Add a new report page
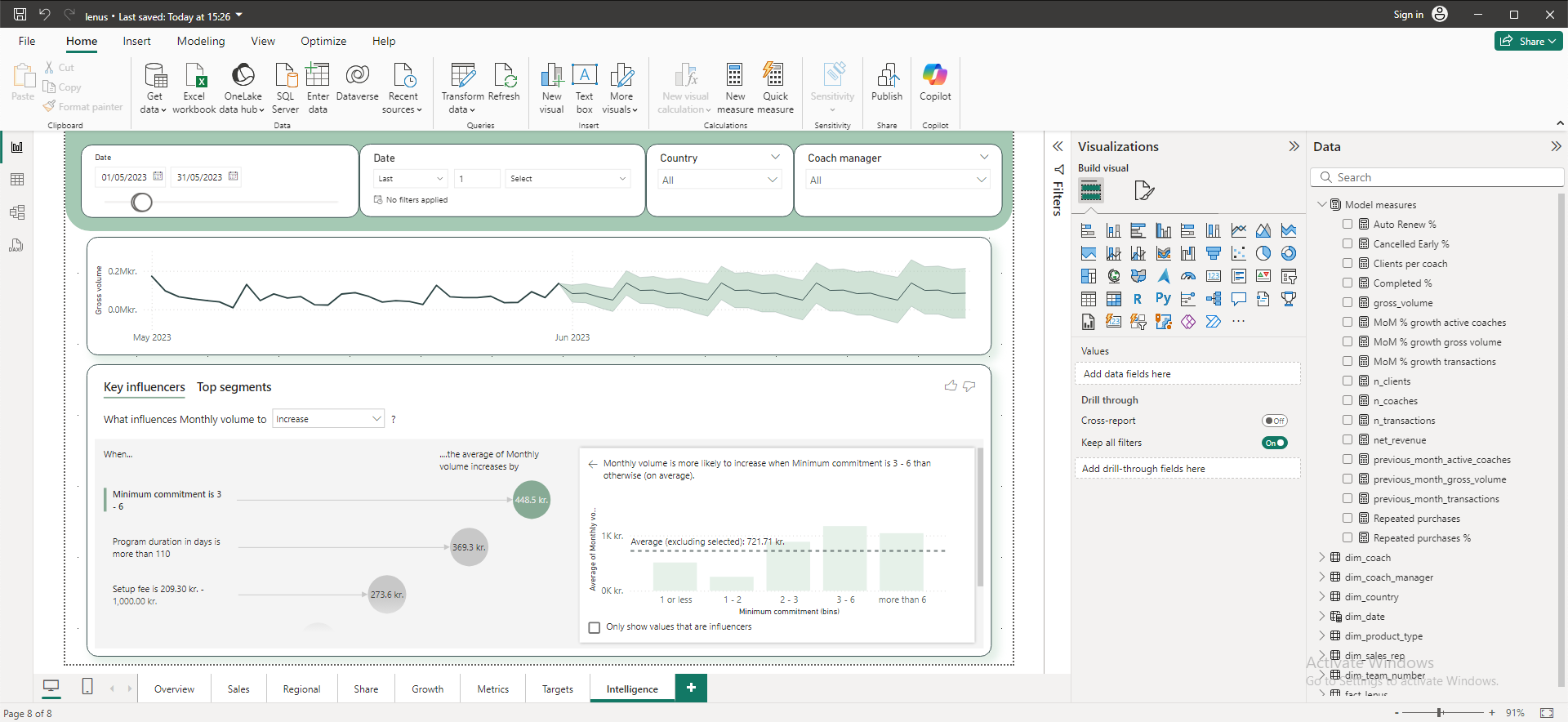Screen dimensions: 1568x722 (691, 688)
